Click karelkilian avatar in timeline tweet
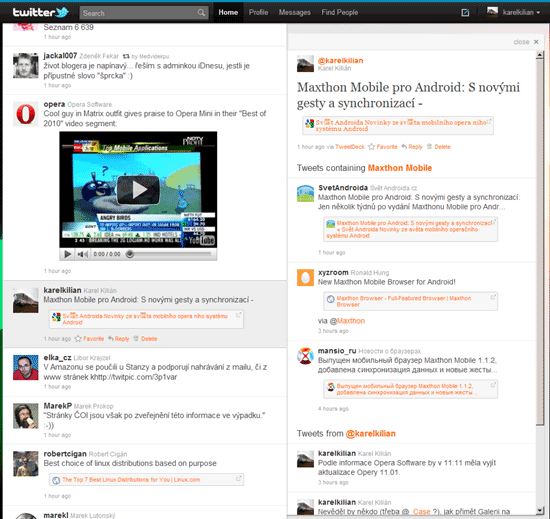550x519 pixels. (26, 300)
